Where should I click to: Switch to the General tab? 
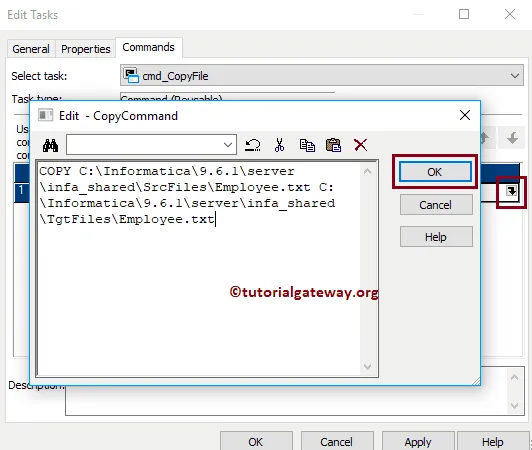pos(31,49)
